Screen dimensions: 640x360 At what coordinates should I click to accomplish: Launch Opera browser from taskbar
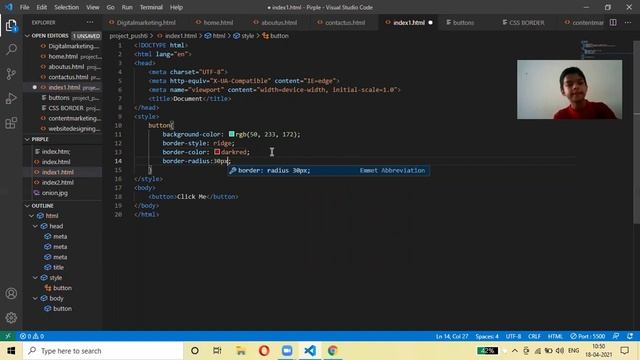point(264,351)
